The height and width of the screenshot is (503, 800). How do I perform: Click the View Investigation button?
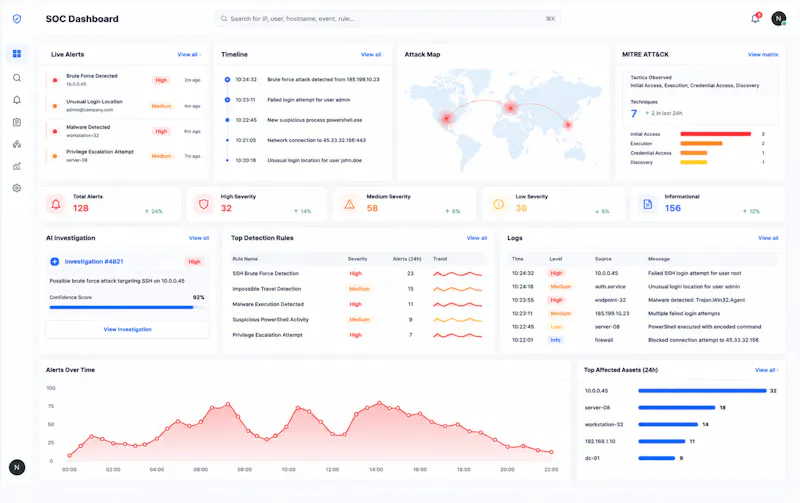128,330
